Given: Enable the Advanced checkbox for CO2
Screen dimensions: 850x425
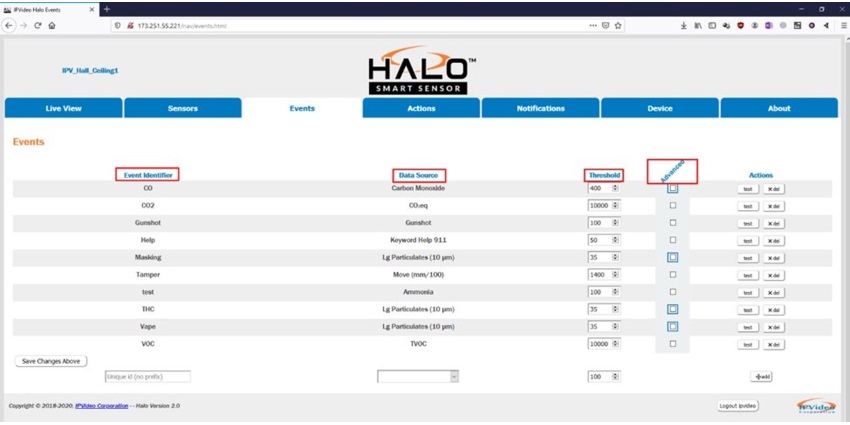Looking at the screenshot, I should pyautogui.click(x=673, y=205).
